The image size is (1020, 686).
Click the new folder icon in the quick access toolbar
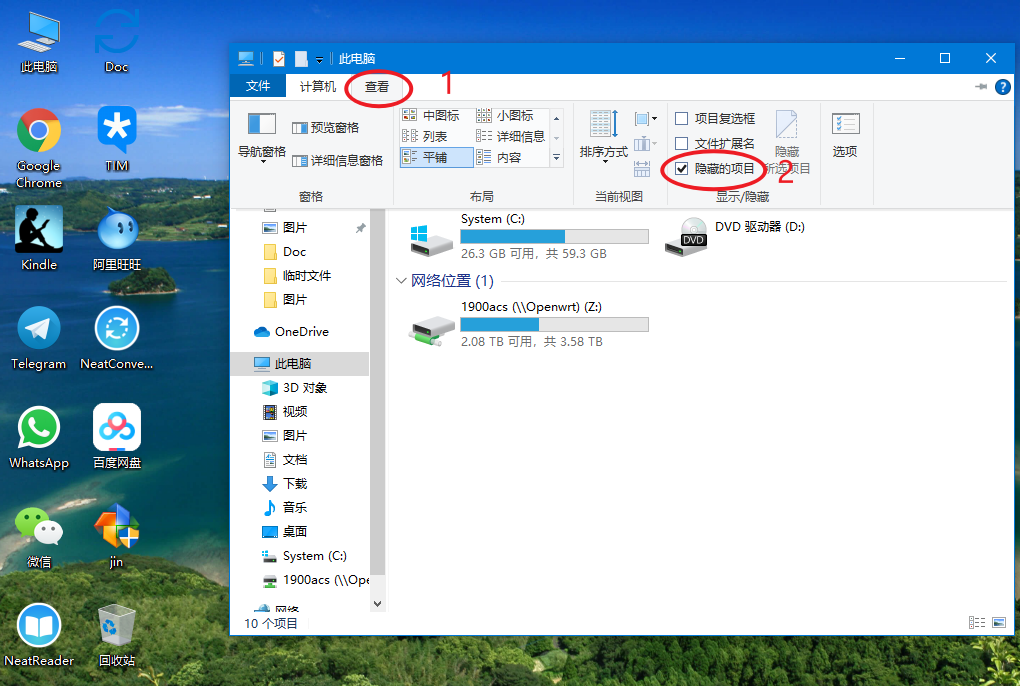pos(301,59)
